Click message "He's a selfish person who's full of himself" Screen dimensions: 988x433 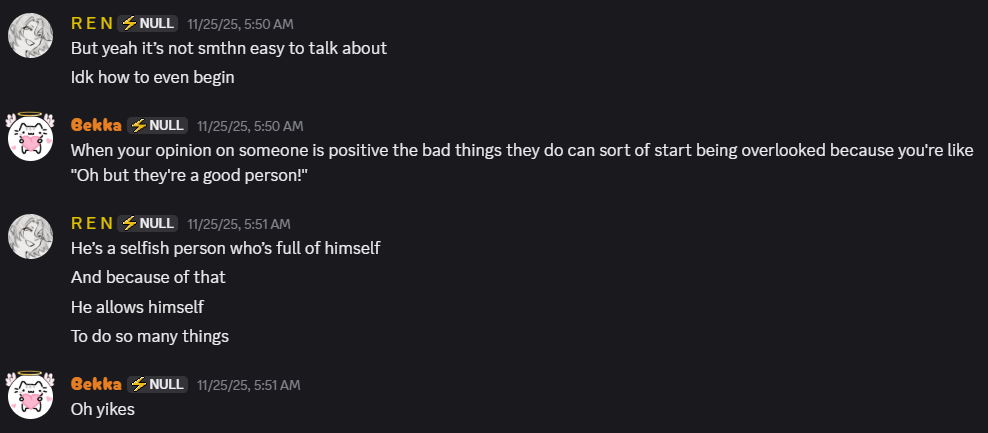coord(226,248)
